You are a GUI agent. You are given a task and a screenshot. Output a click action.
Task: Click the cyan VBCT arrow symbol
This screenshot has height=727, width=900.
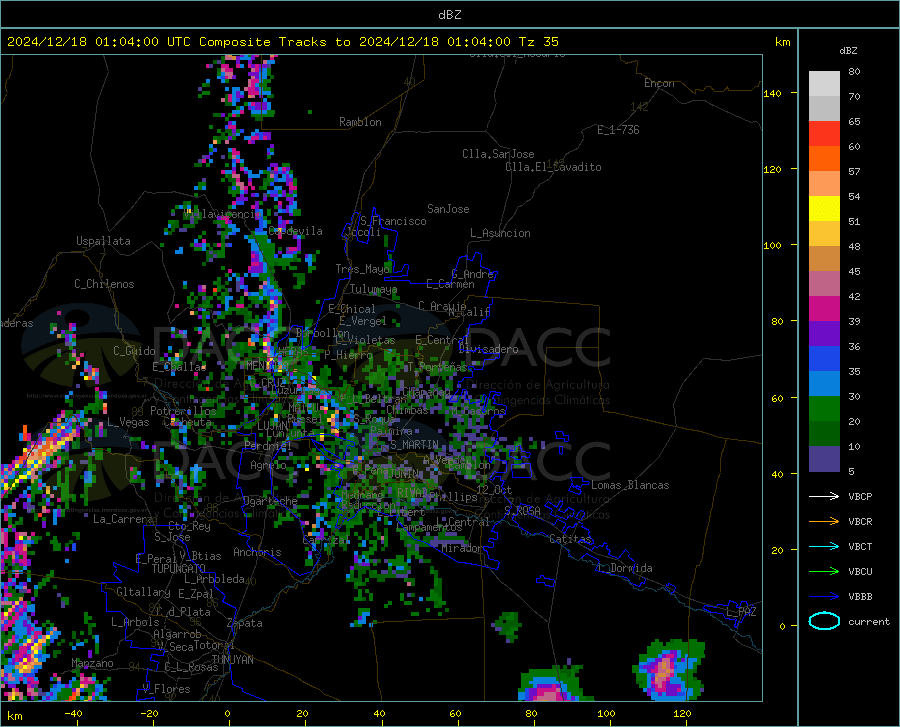tap(824, 546)
